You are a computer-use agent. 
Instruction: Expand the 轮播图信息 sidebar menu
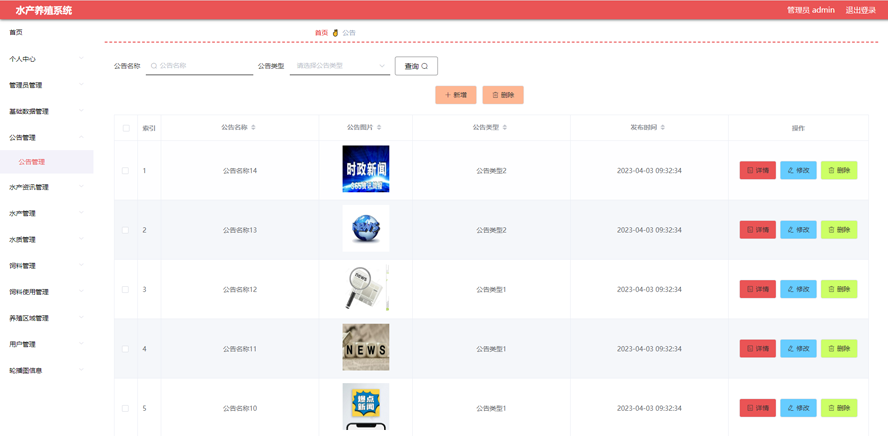pyautogui.click(x=46, y=371)
